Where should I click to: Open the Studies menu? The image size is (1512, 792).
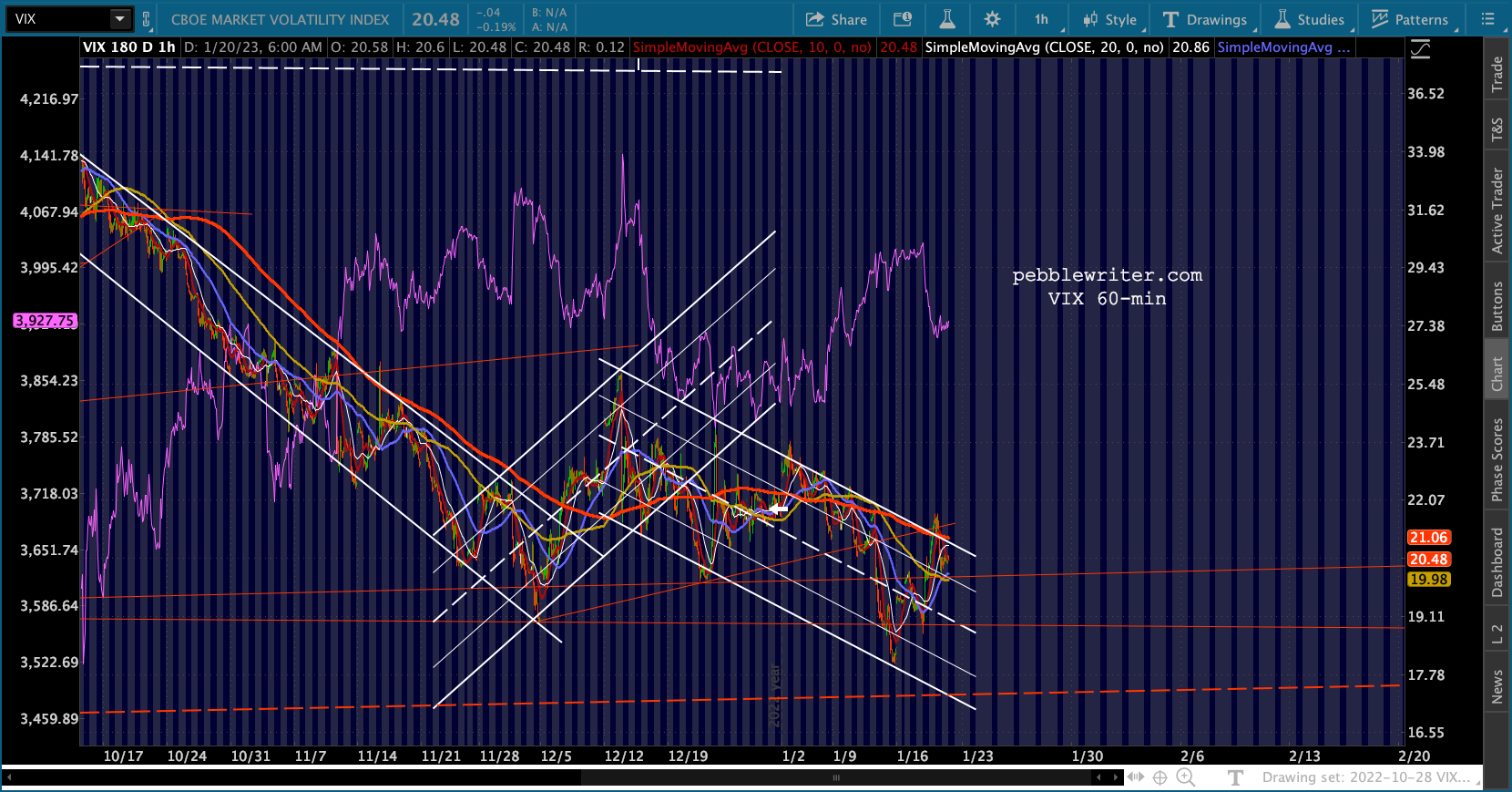[x=1309, y=19]
